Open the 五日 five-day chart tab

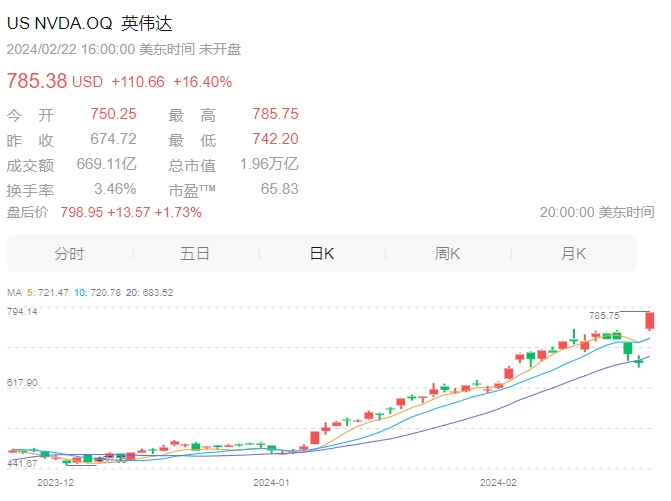[195, 254]
